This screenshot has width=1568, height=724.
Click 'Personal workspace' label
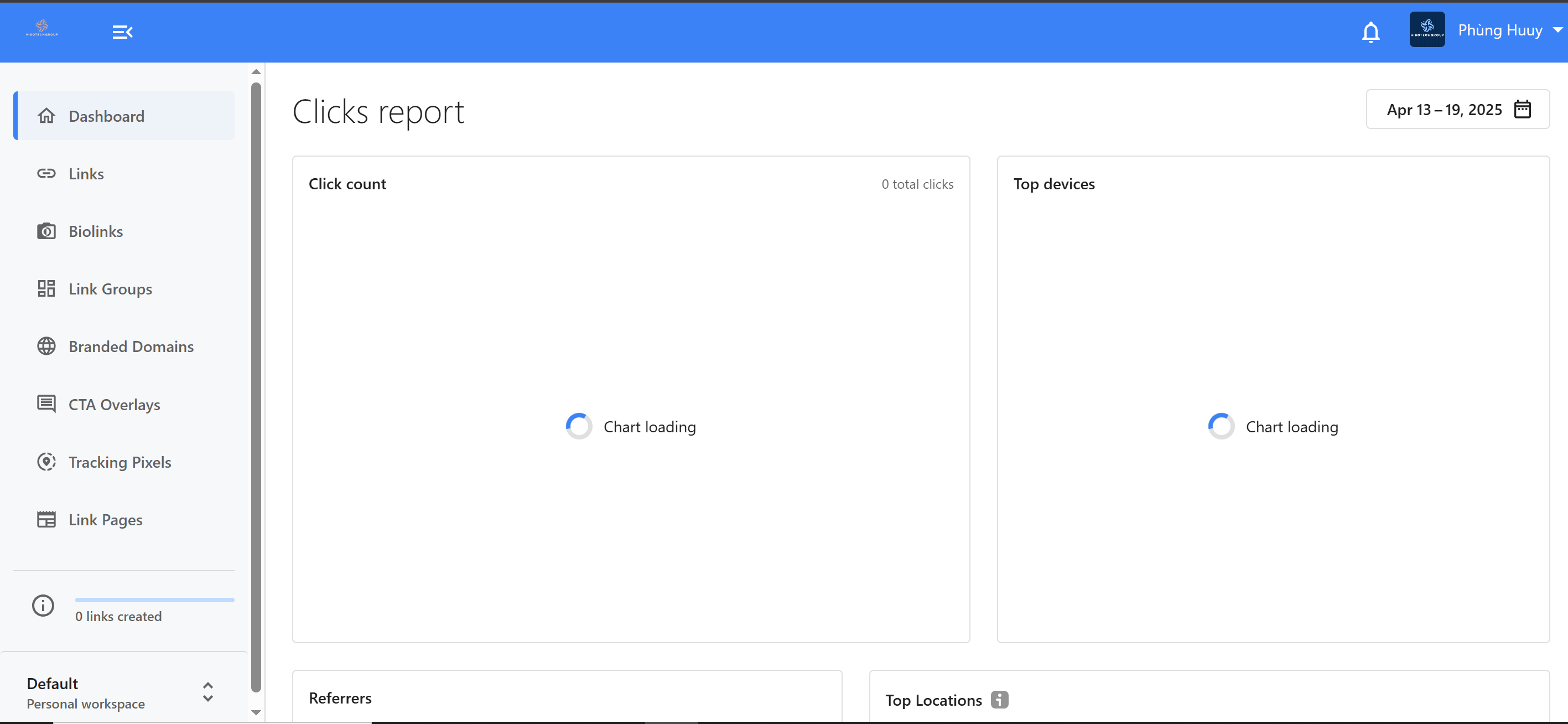(x=86, y=704)
